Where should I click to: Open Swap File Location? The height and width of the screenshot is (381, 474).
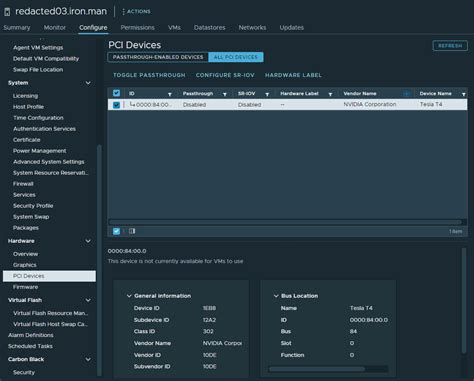pyautogui.click(x=38, y=70)
